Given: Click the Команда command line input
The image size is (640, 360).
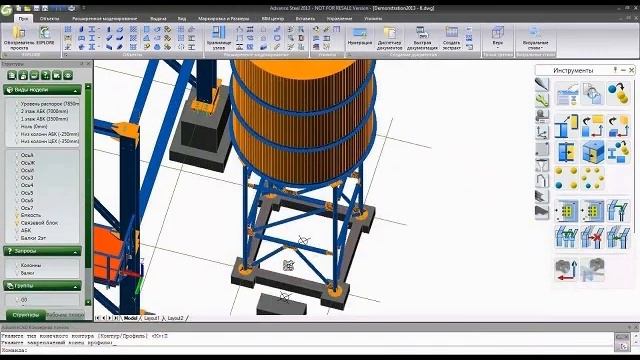Looking at the screenshot, I should click(x=306, y=350).
